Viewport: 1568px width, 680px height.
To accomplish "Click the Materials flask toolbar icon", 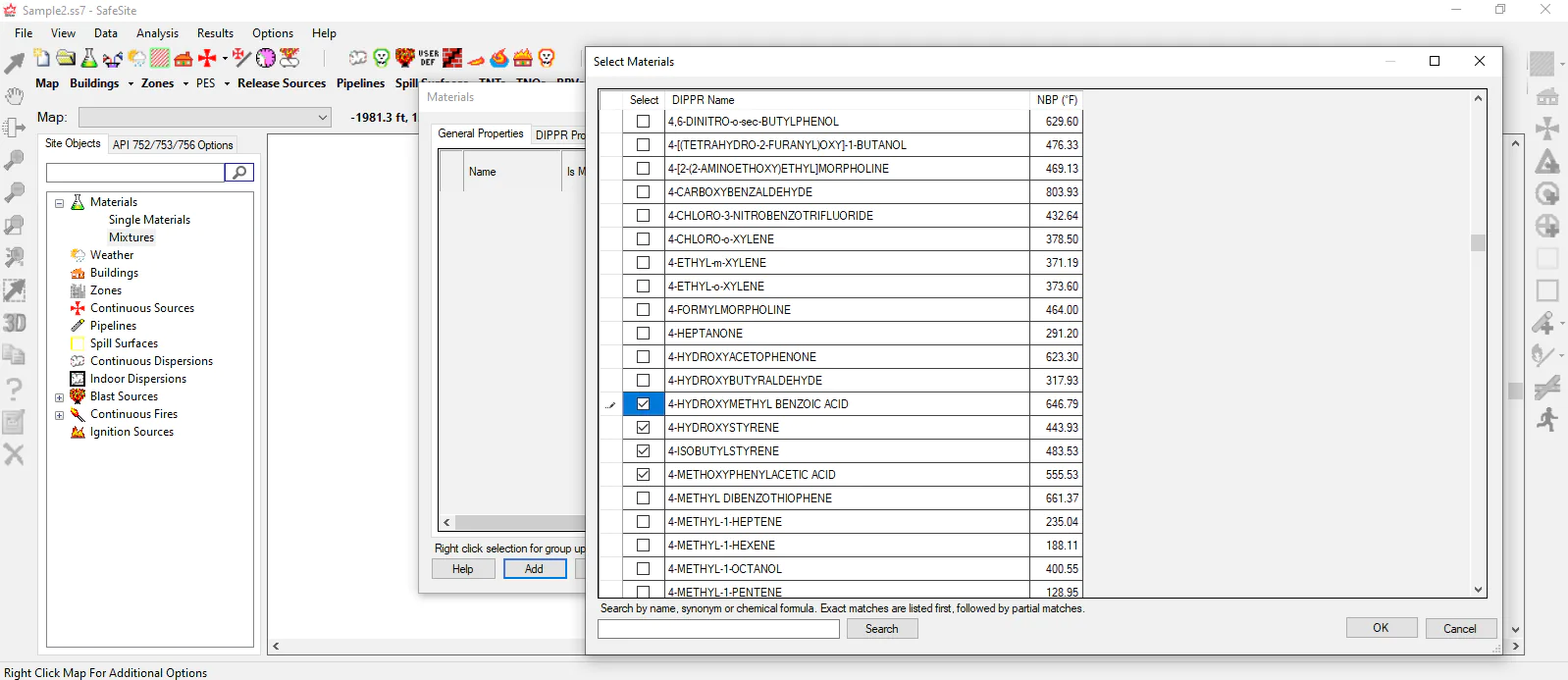I will click(89, 58).
